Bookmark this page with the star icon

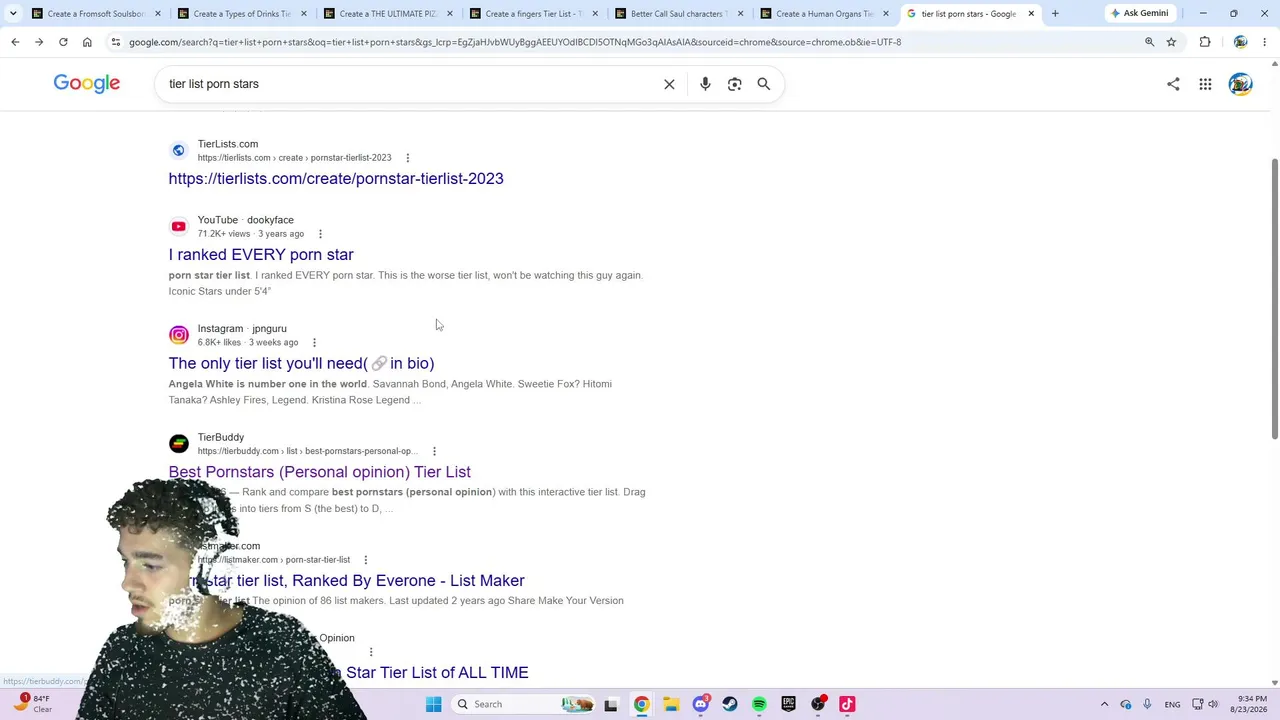[x=1171, y=42]
